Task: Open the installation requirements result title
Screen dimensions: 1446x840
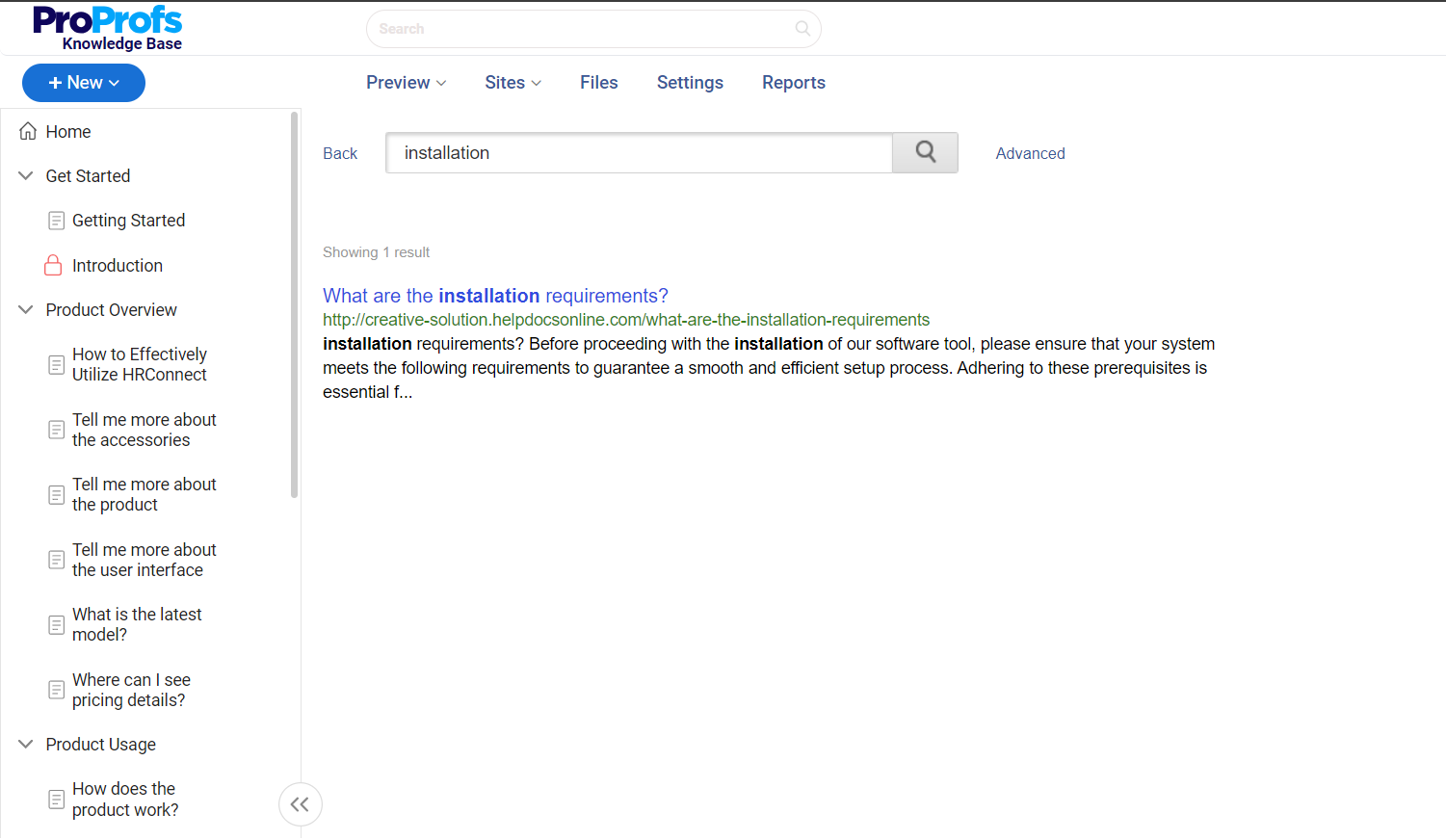Action: [x=495, y=296]
